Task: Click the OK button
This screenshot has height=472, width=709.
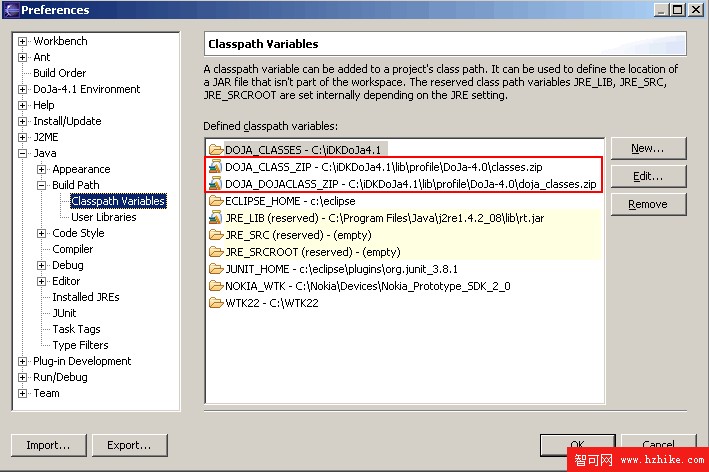Action: coord(577,445)
